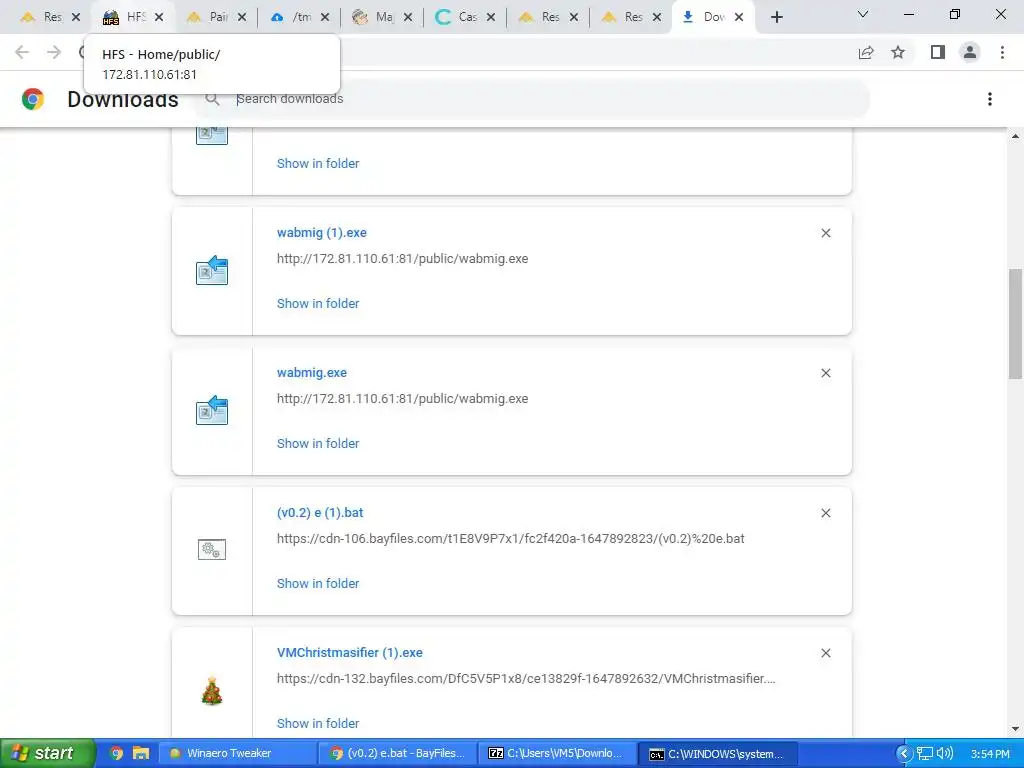Screen dimensions: 1024x768
Task: Show VMChristmasifier (1).exe in folder
Action: 318,723
